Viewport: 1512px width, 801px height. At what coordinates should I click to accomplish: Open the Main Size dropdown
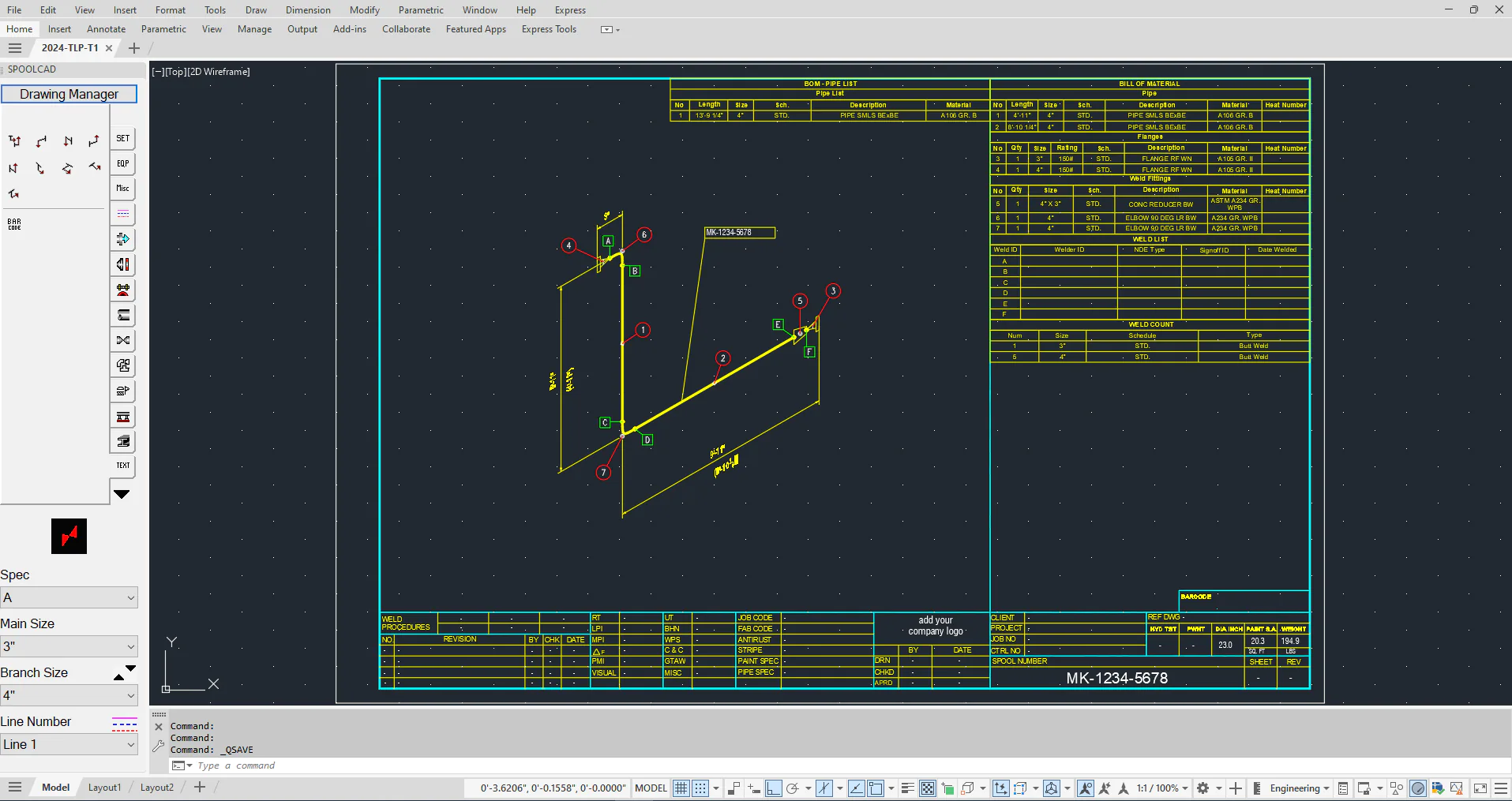(69, 646)
